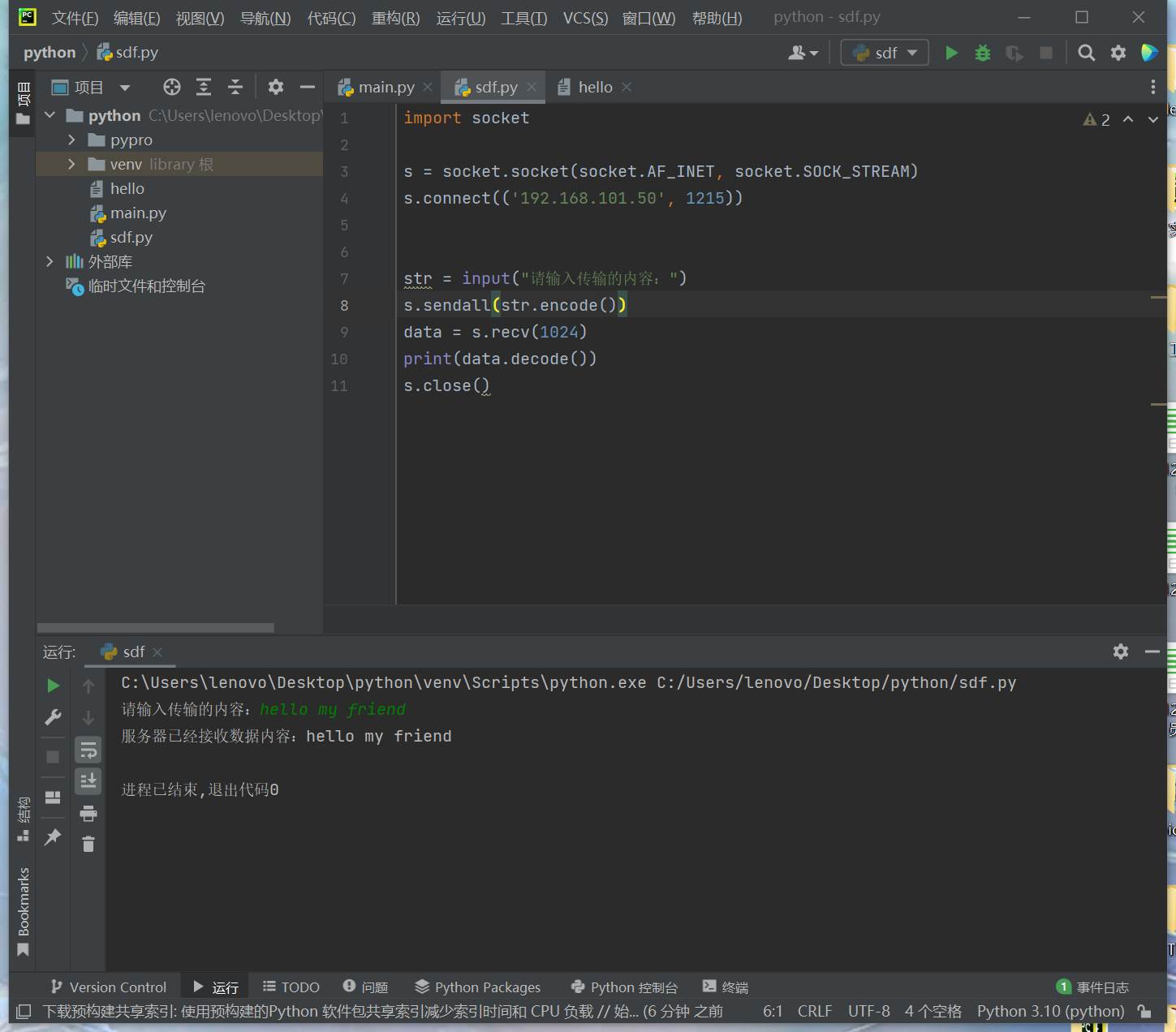Toggle read-only lock icon in status bar
This screenshot has height=1032, width=1176.
(1144, 1011)
